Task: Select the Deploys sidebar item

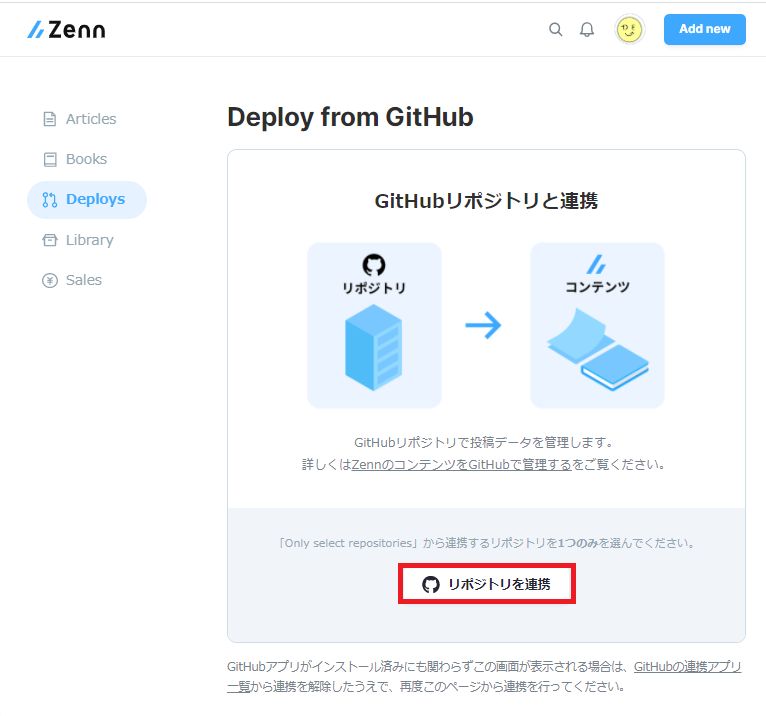Action: tap(86, 199)
